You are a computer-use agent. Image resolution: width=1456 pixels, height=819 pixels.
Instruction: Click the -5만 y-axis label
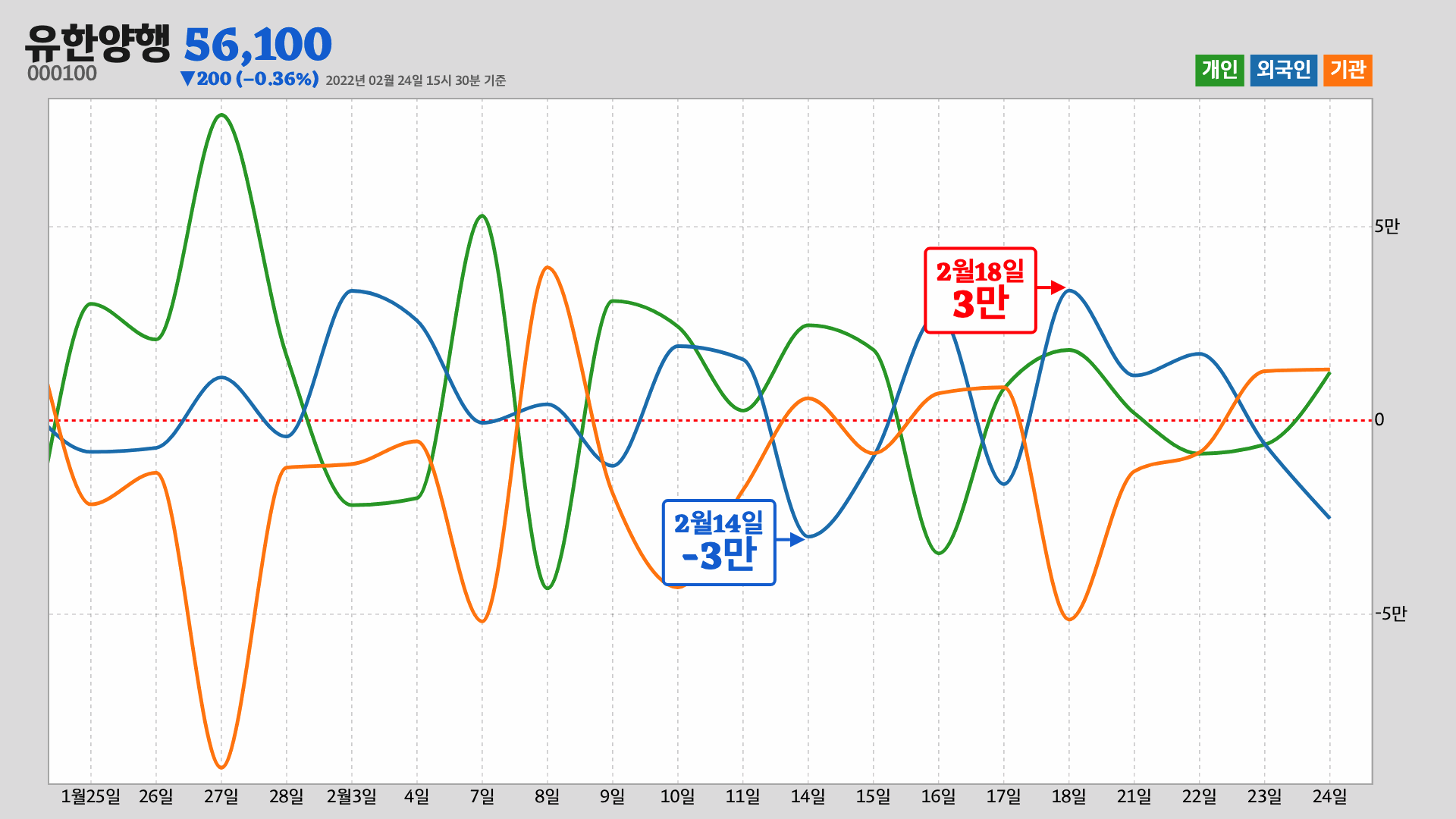(x=1391, y=613)
